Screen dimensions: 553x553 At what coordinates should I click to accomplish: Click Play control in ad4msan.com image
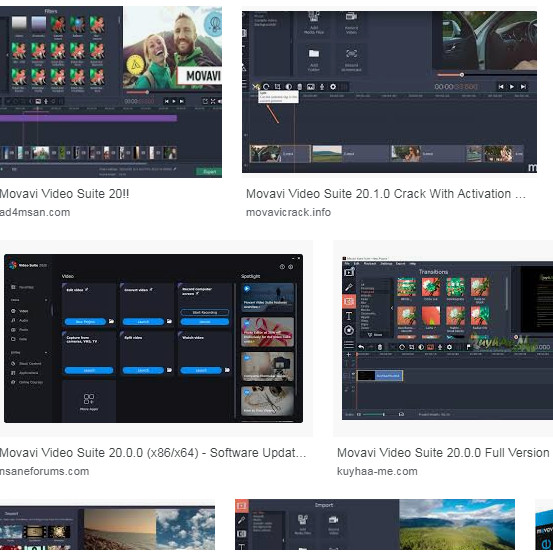[x=174, y=102]
